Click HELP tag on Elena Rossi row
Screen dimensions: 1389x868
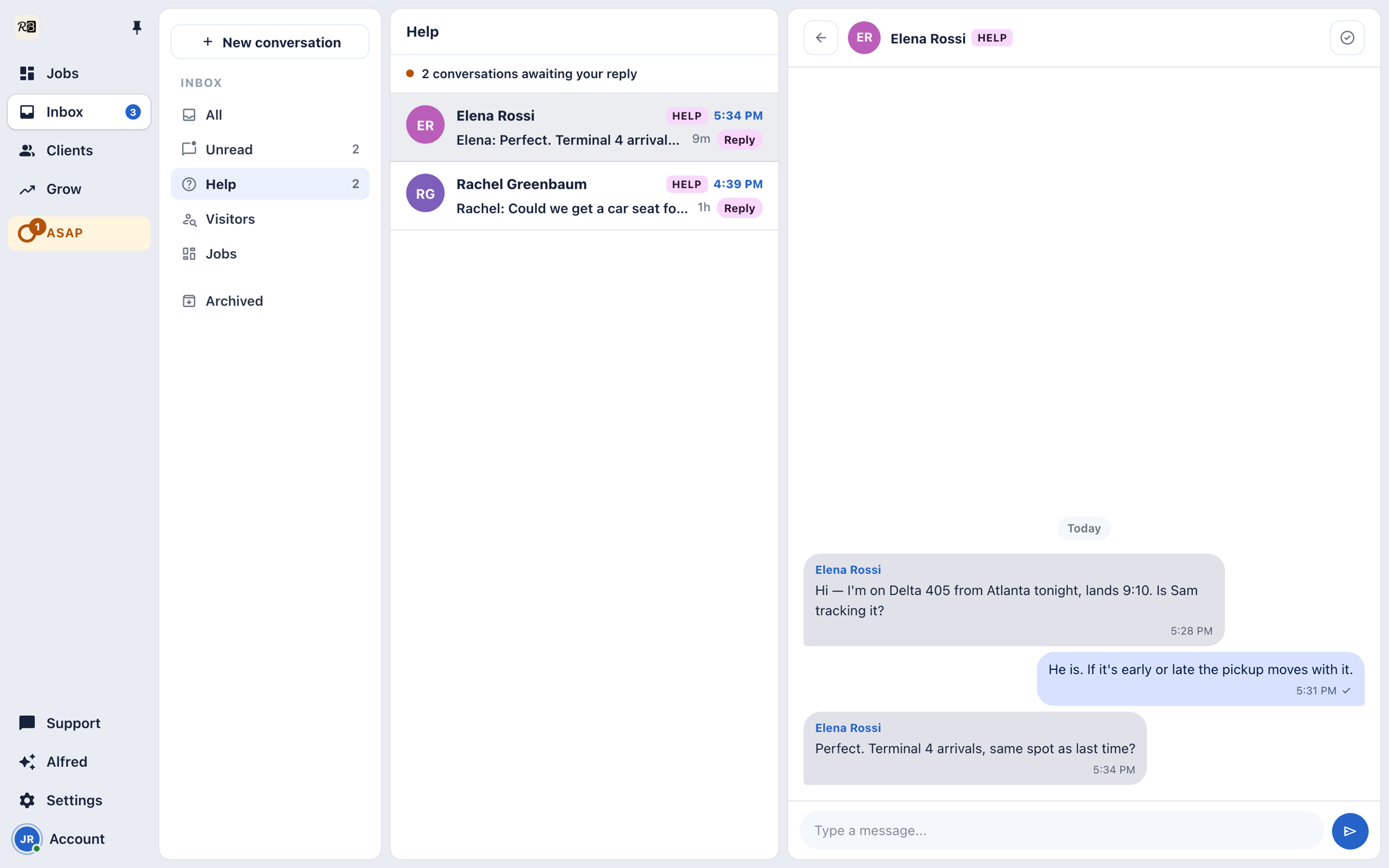(686, 116)
